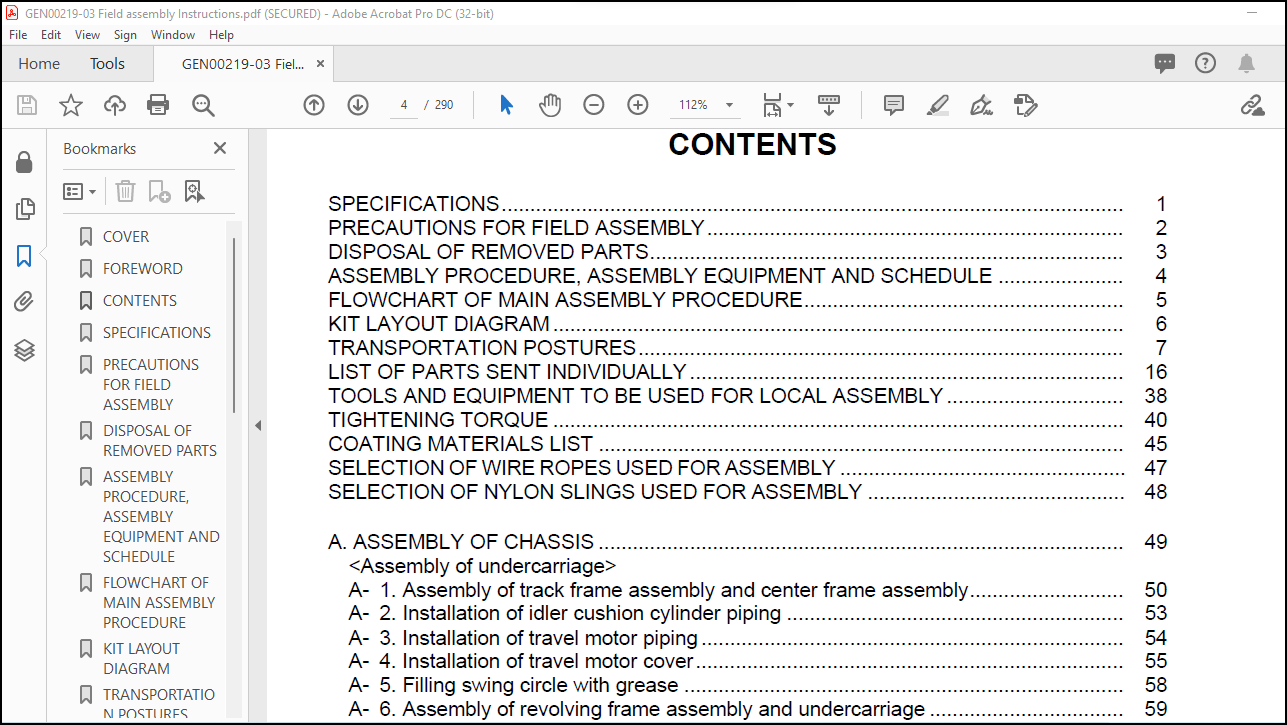Screen dimensions: 1287x725
Task: Open the View menu
Action: click(x=88, y=34)
